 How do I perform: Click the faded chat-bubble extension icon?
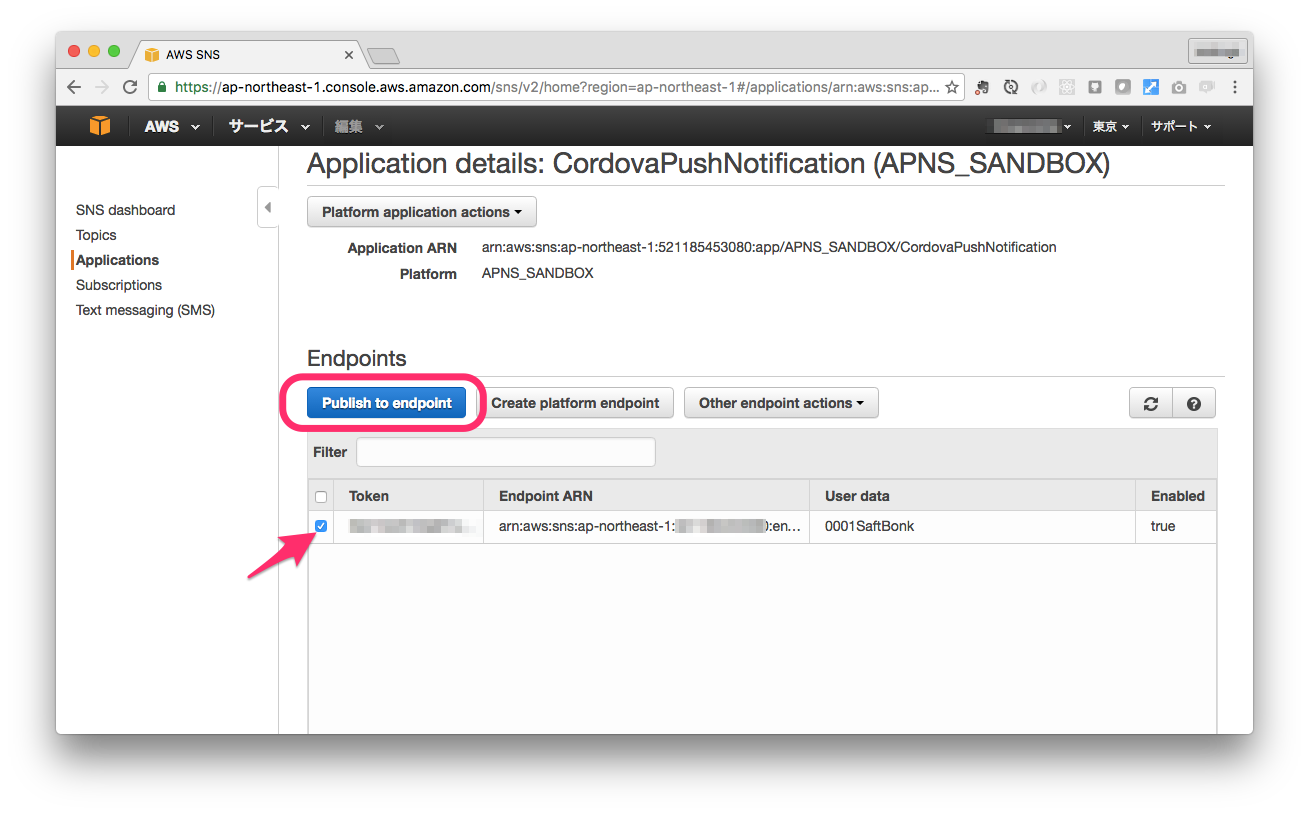1207,87
